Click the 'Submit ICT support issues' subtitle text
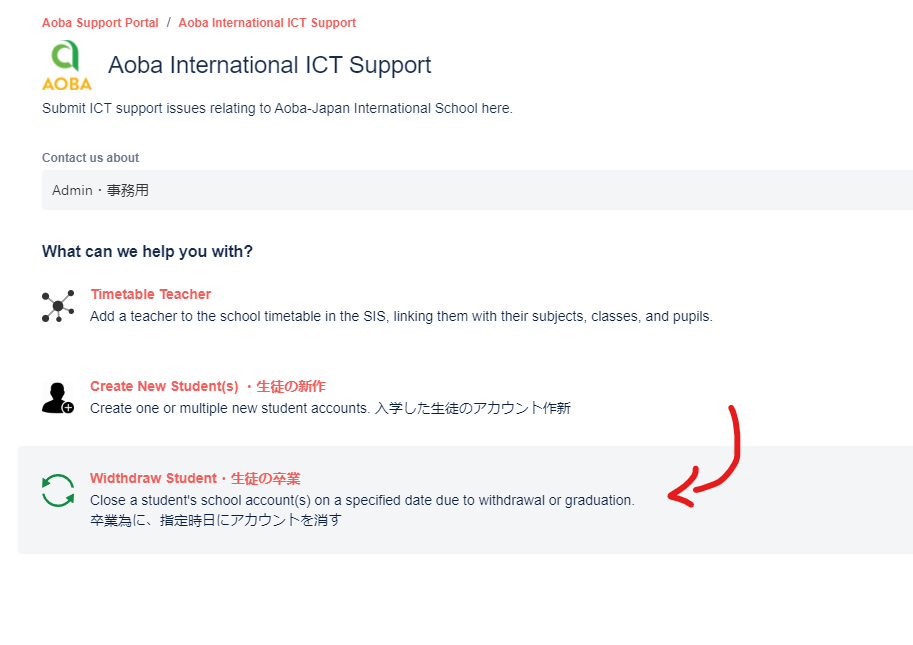The height and width of the screenshot is (645, 913). pyautogui.click(x=277, y=108)
